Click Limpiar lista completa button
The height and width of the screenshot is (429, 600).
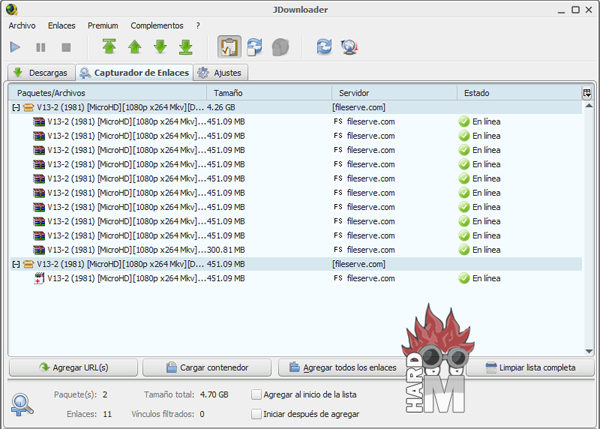coord(530,368)
